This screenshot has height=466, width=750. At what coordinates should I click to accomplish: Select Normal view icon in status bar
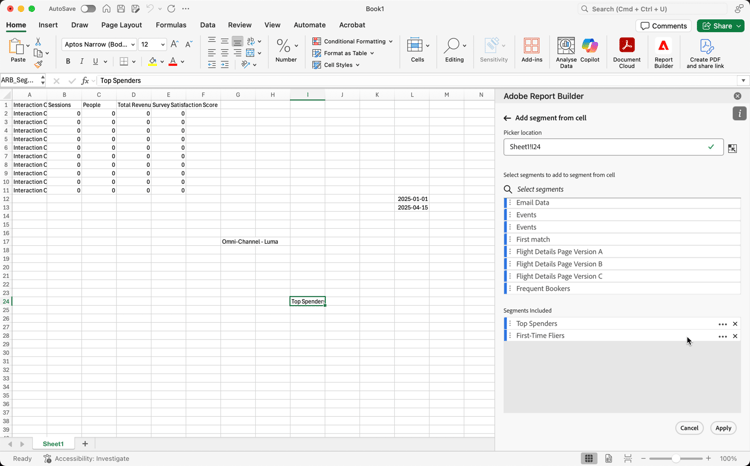589,458
